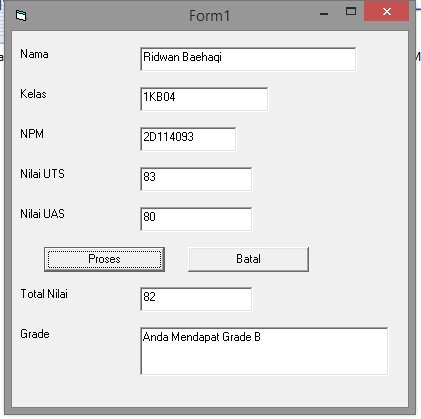Viewport: 421px width, 419px height.
Task: Click the Nilai UTS label
Action: pyautogui.click(x=42, y=174)
